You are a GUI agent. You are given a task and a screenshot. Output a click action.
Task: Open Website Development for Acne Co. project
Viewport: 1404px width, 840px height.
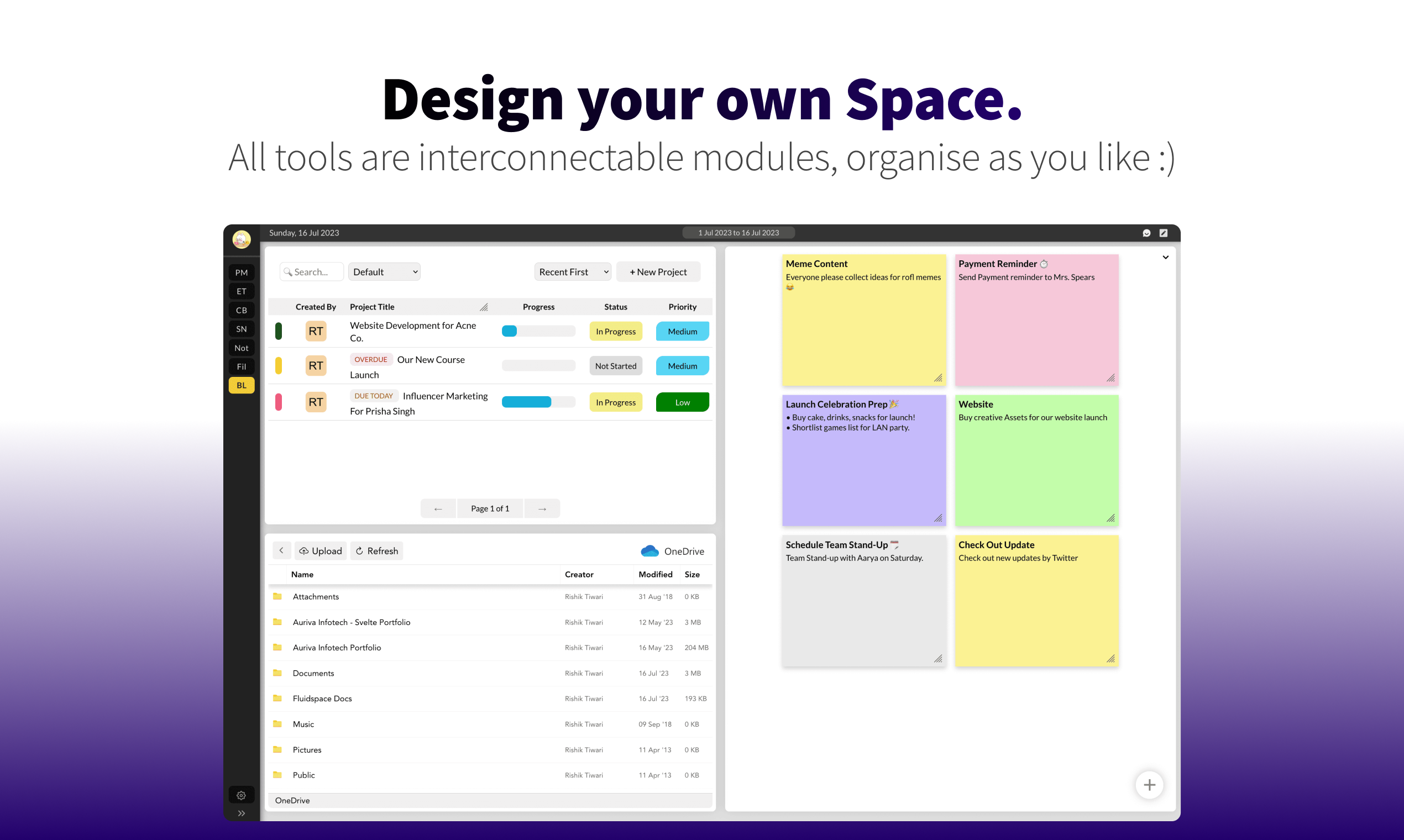pyautogui.click(x=413, y=332)
